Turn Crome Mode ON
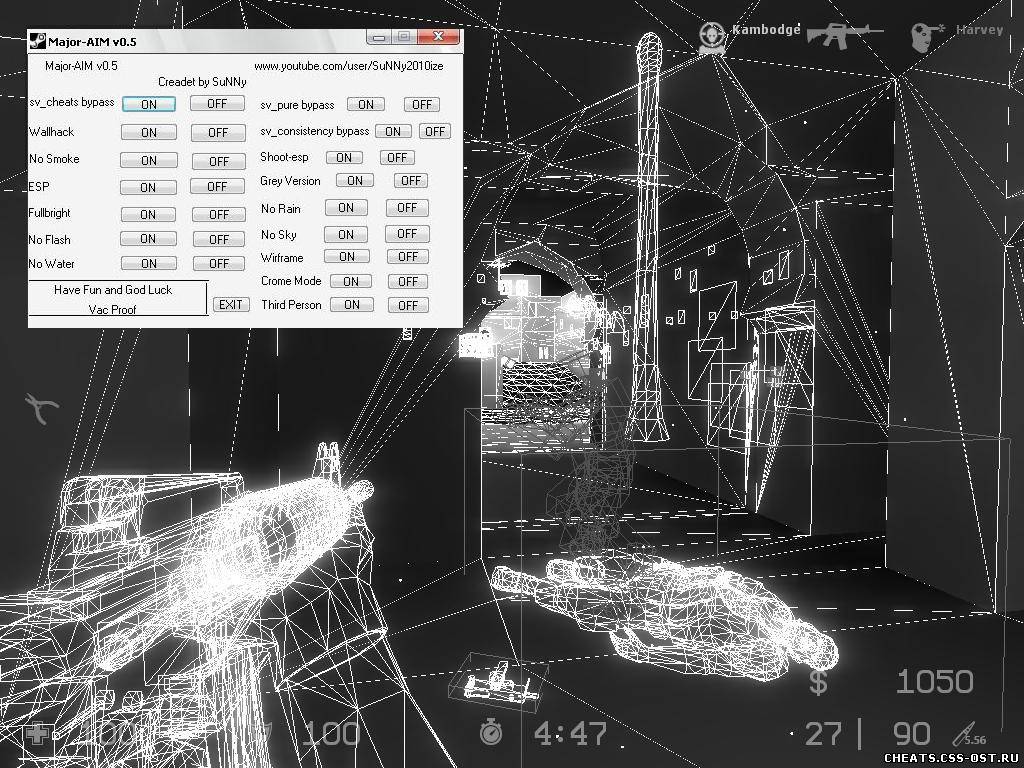The width and height of the screenshot is (1024, 768). pos(350,282)
